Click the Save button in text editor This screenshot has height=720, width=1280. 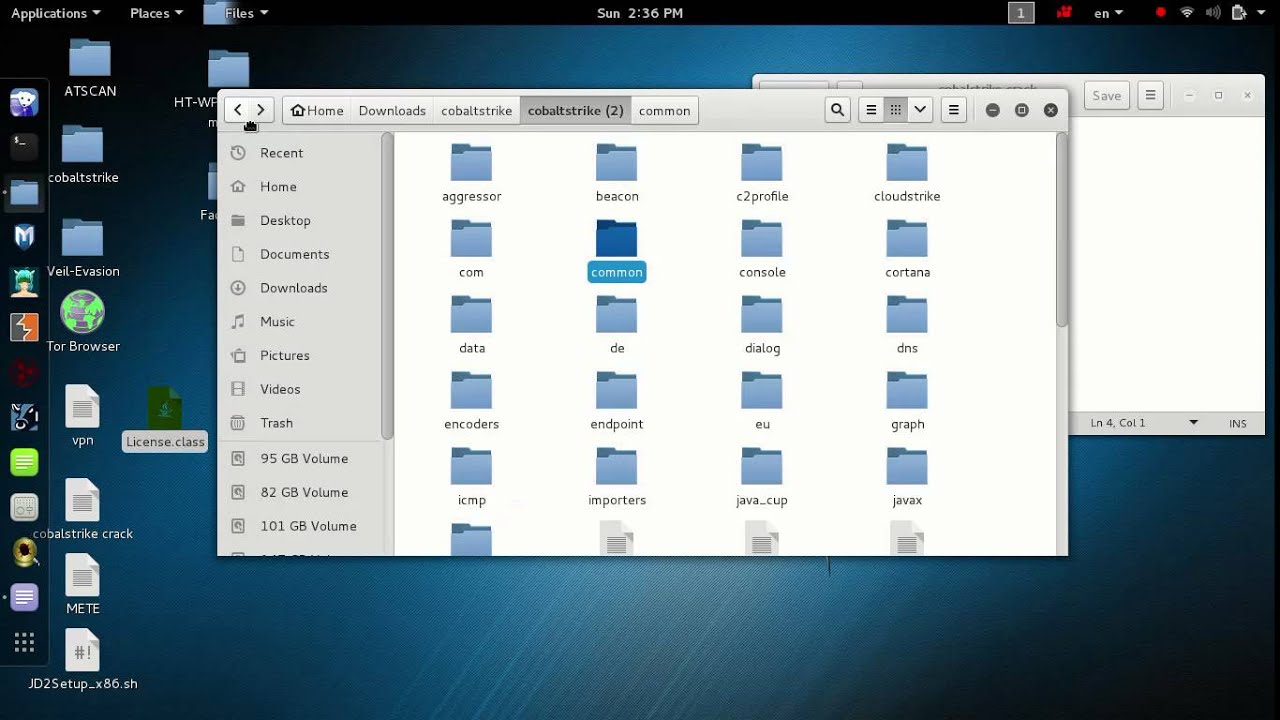(x=1107, y=96)
